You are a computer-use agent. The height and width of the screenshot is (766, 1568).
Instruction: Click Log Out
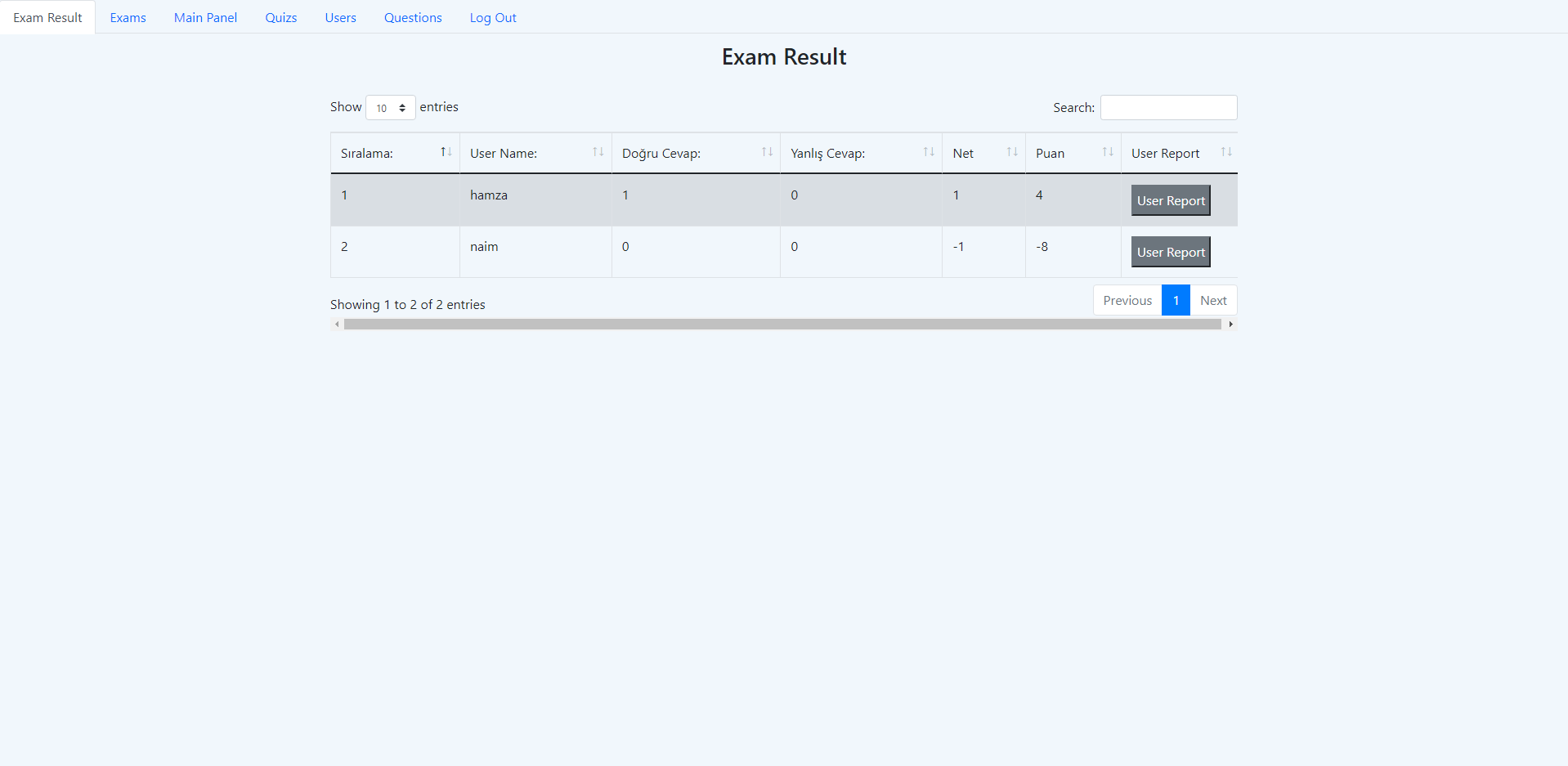[x=492, y=17]
